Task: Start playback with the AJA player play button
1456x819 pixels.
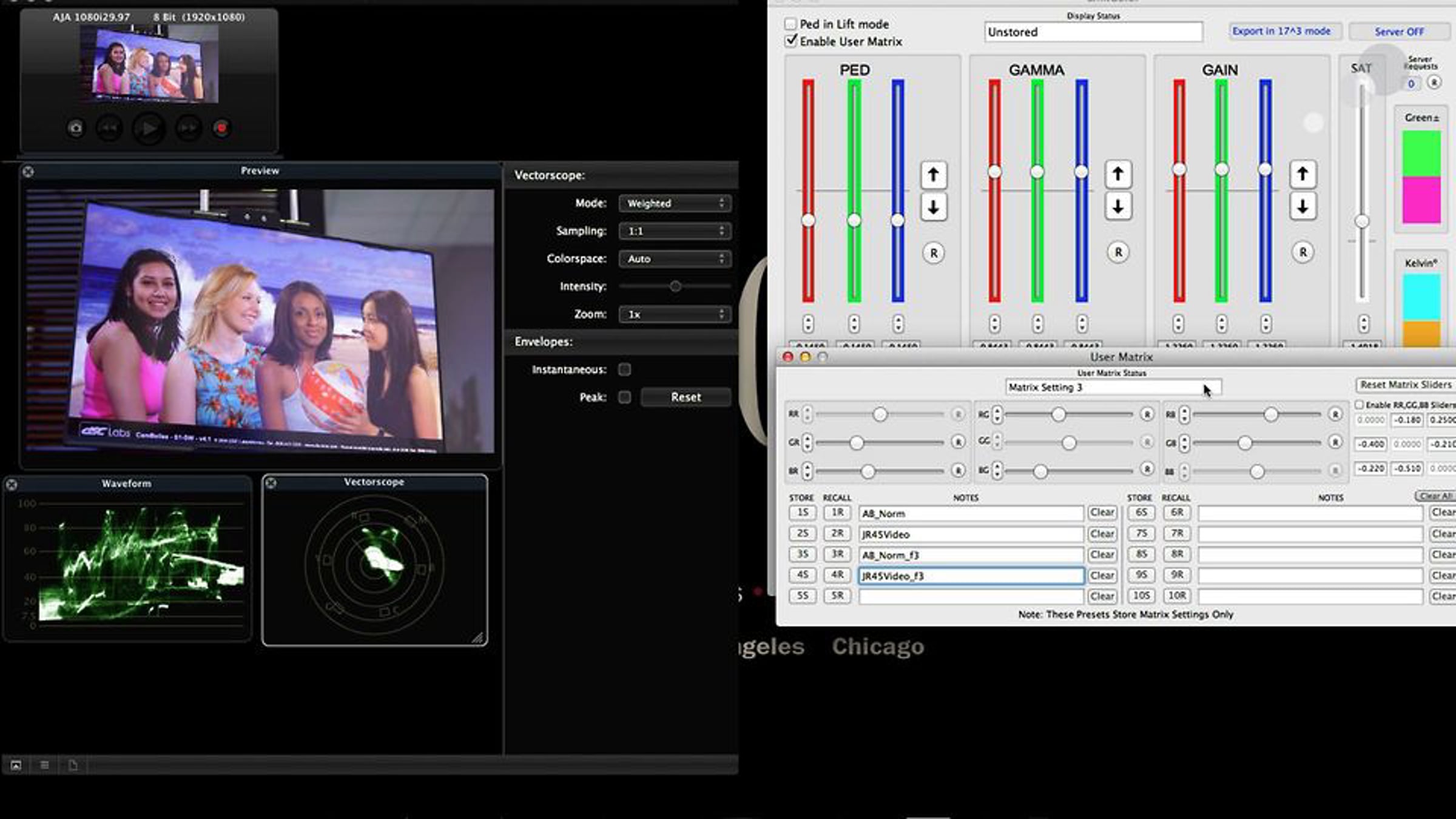Action: point(149,128)
